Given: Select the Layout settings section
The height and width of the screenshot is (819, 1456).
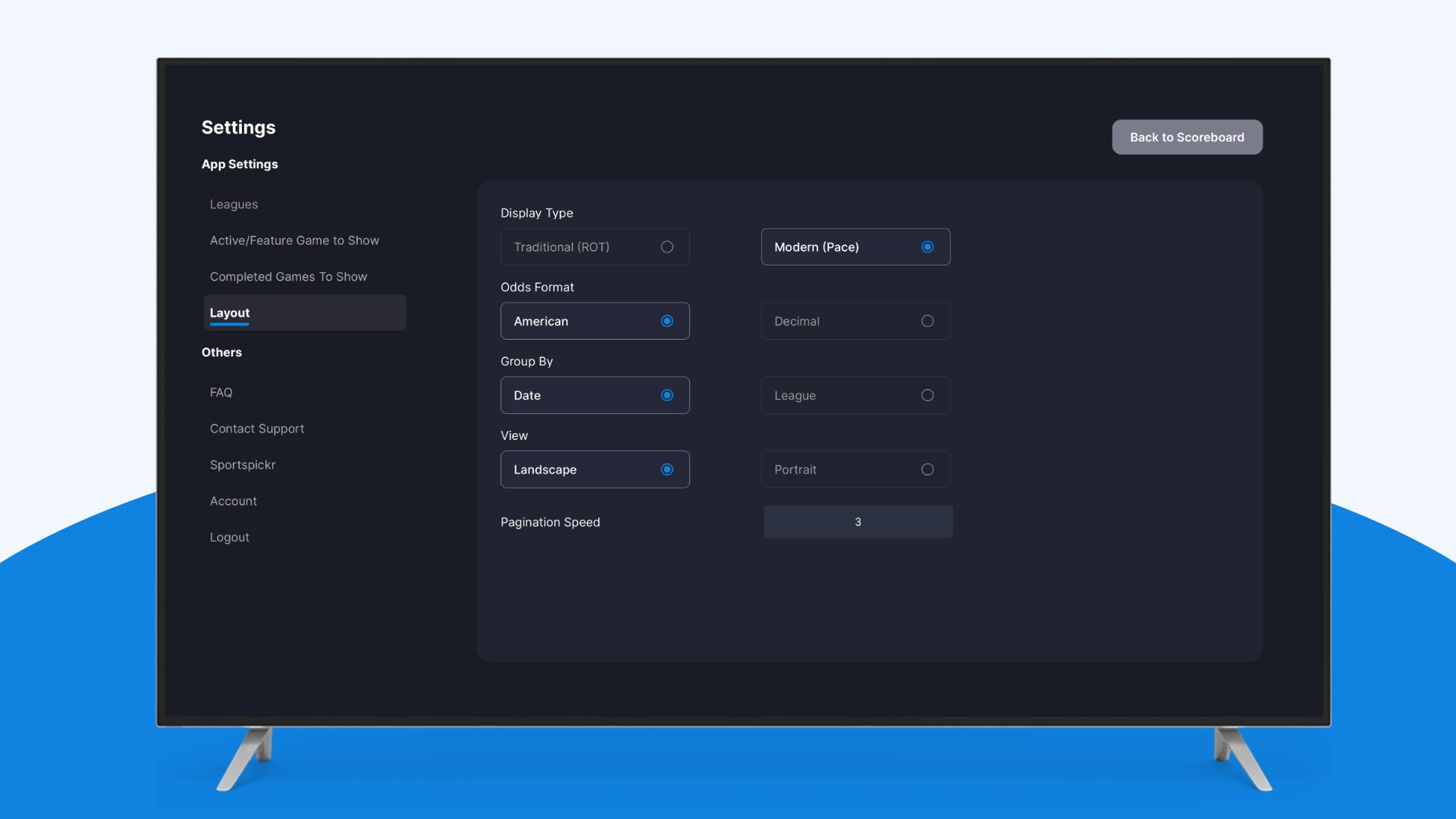Looking at the screenshot, I should coord(305,313).
